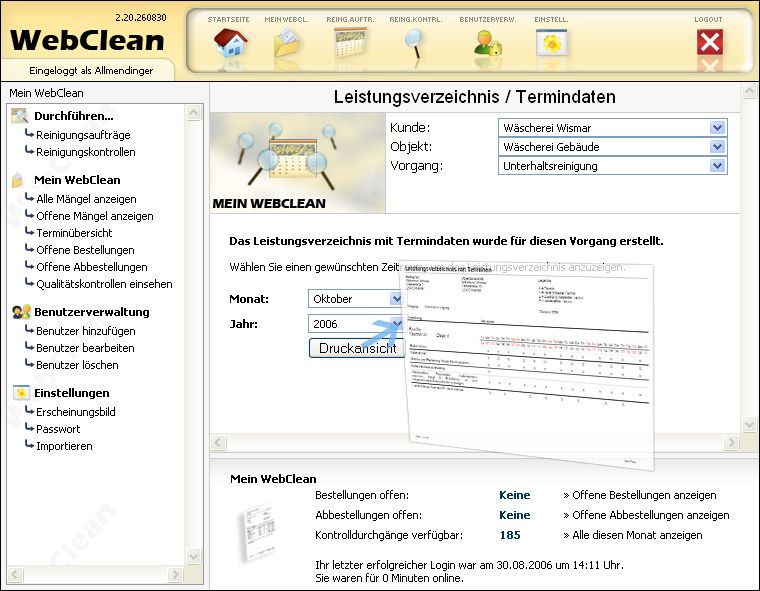This screenshot has width=760, height=591.
Task: Click the Eingeloggt als Allmendinger label
Action: (91, 70)
